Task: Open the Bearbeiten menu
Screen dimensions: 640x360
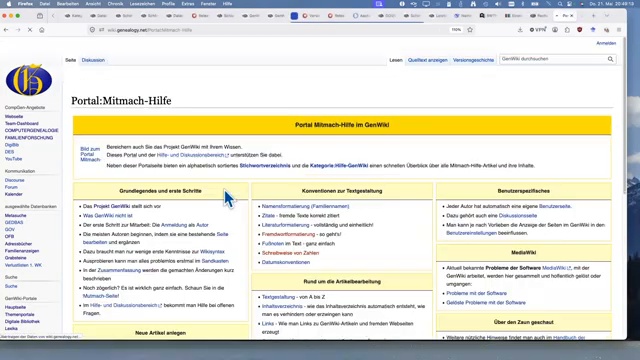Action: click(68, 4)
